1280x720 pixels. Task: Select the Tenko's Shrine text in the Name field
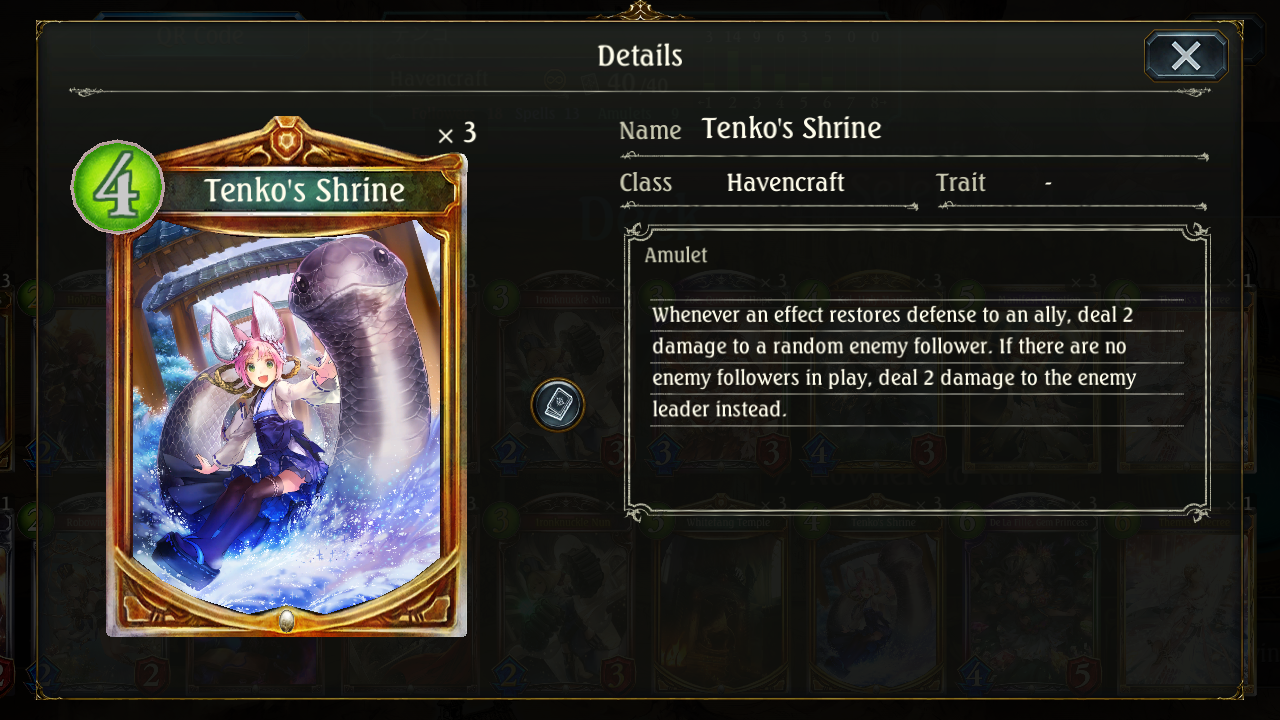pyautogui.click(x=791, y=129)
